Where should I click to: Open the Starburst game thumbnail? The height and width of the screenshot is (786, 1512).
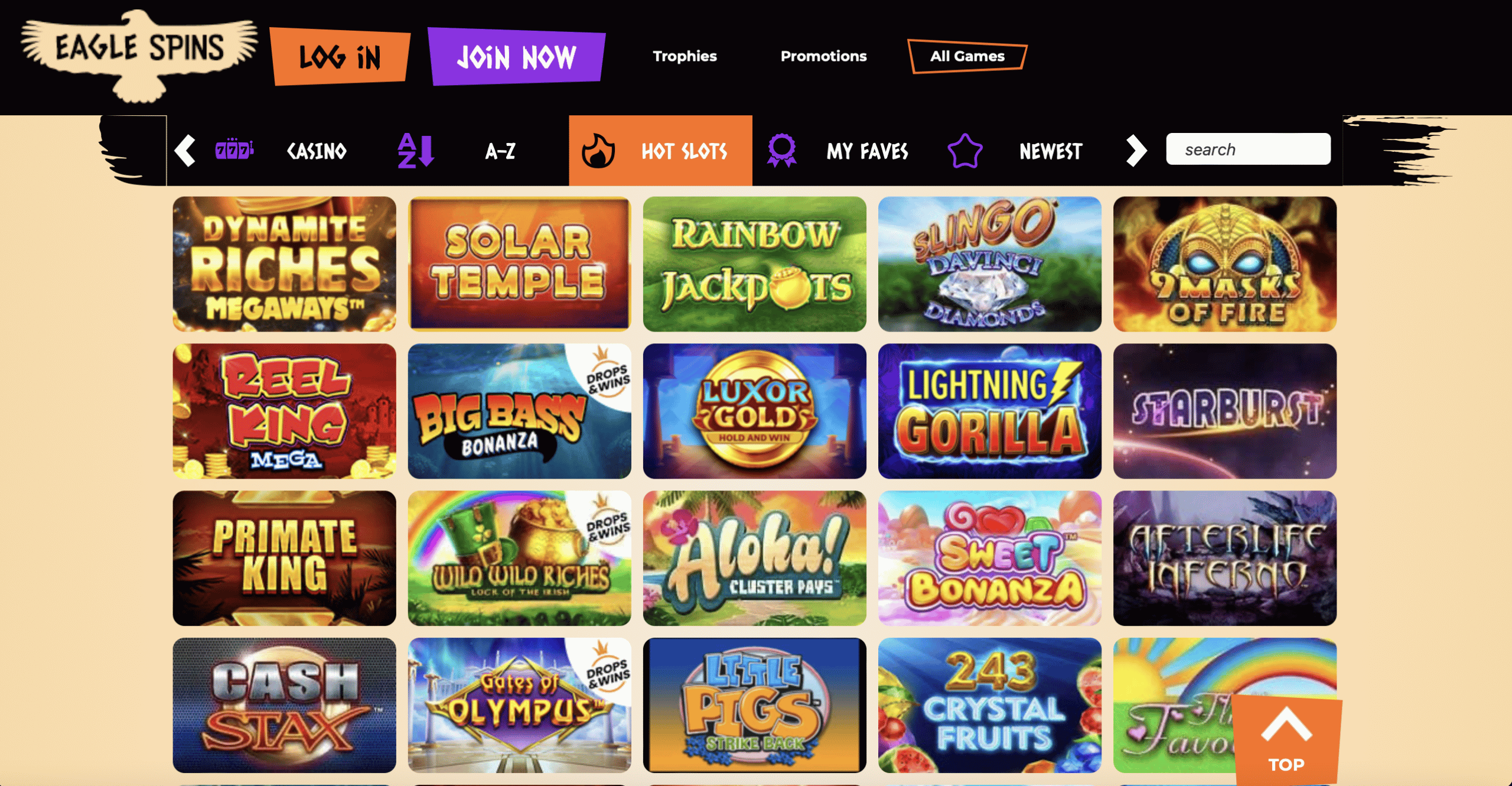1224,411
